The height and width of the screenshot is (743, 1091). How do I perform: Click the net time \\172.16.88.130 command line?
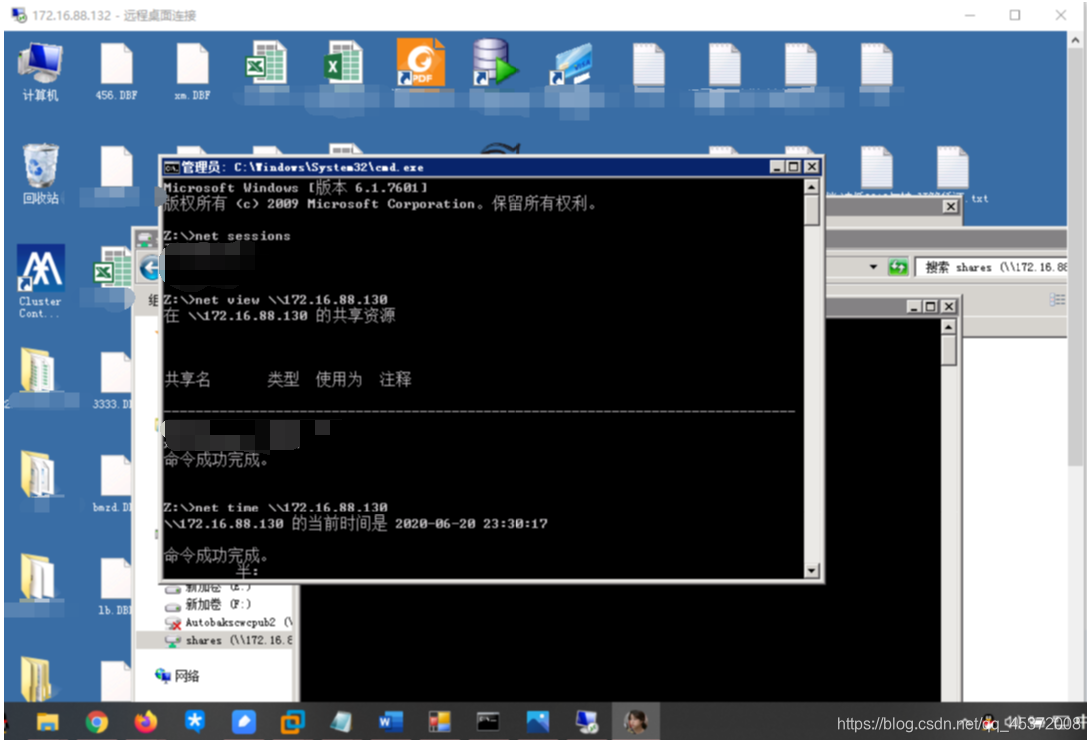[x=276, y=508]
